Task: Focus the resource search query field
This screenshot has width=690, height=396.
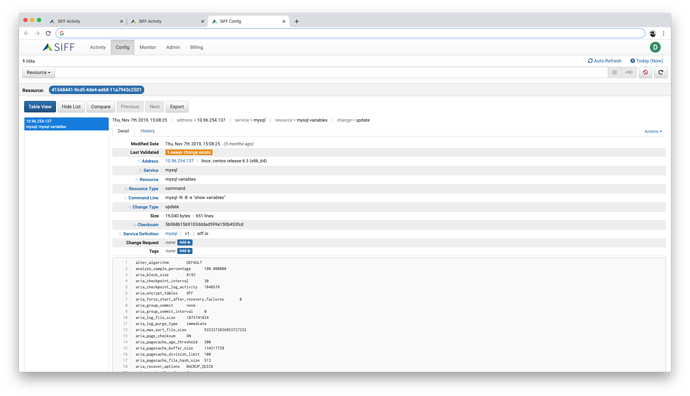Action: coord(331,73)
